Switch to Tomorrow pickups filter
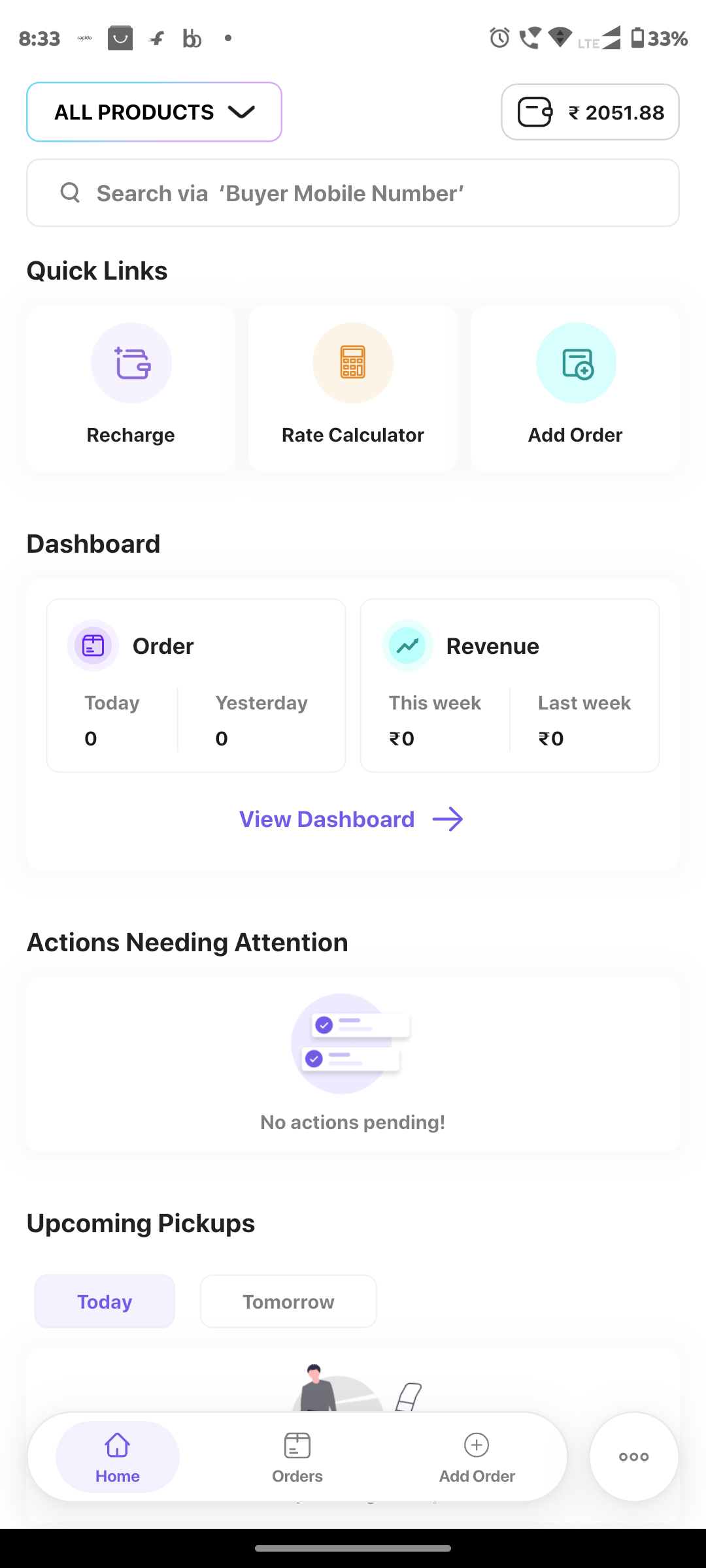The height and width of the screenshot is (1568, 706). (x=288, y=1301)
